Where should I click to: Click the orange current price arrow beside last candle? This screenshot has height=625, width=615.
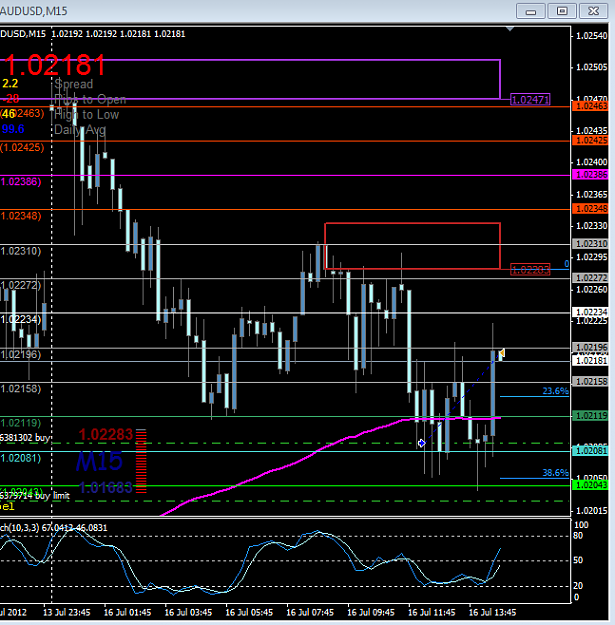(x=502, y=353)
